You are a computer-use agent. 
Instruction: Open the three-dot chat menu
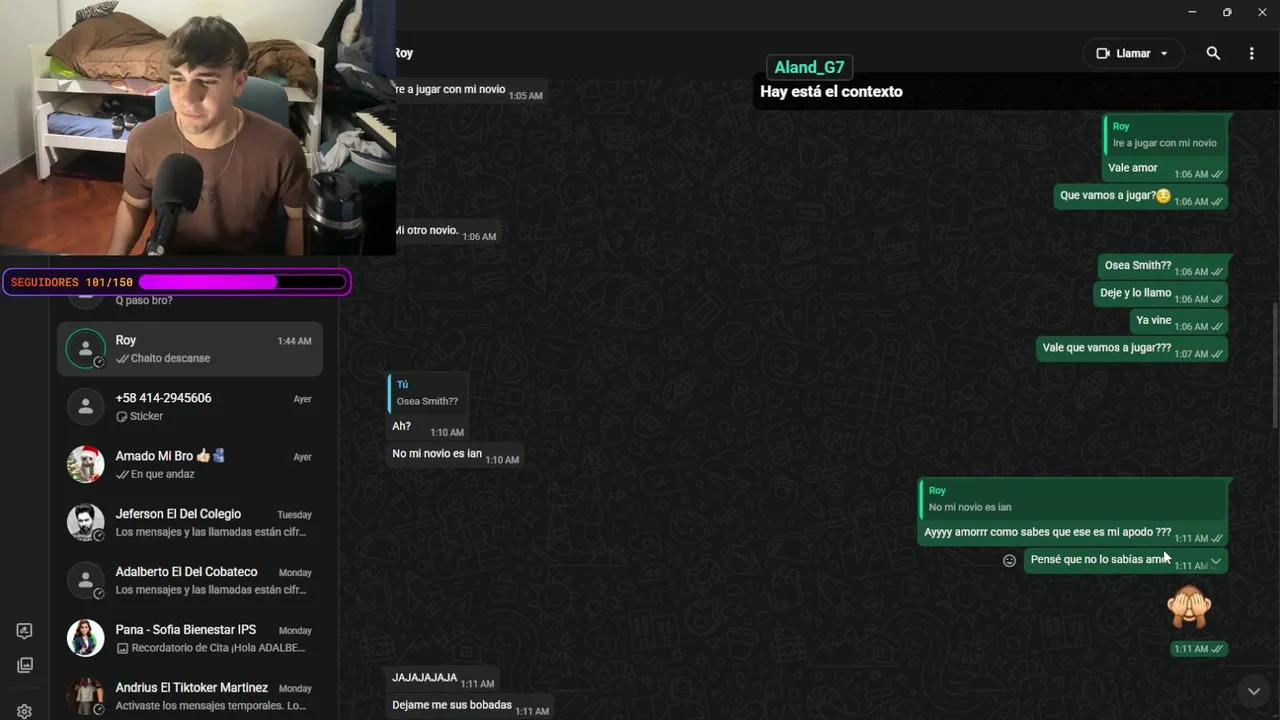1251,53
